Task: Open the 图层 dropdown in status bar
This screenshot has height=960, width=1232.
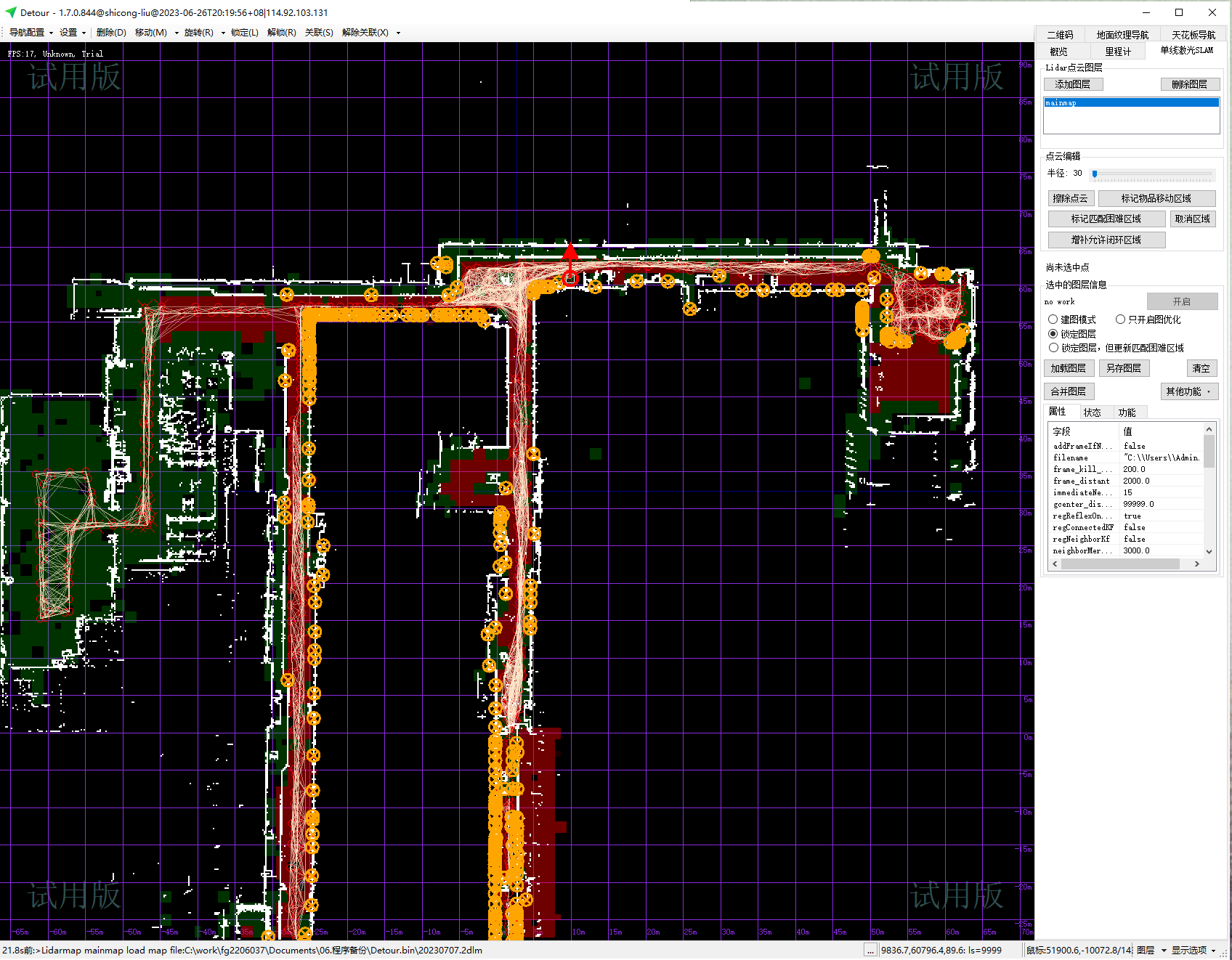Action: (1151, 950)
